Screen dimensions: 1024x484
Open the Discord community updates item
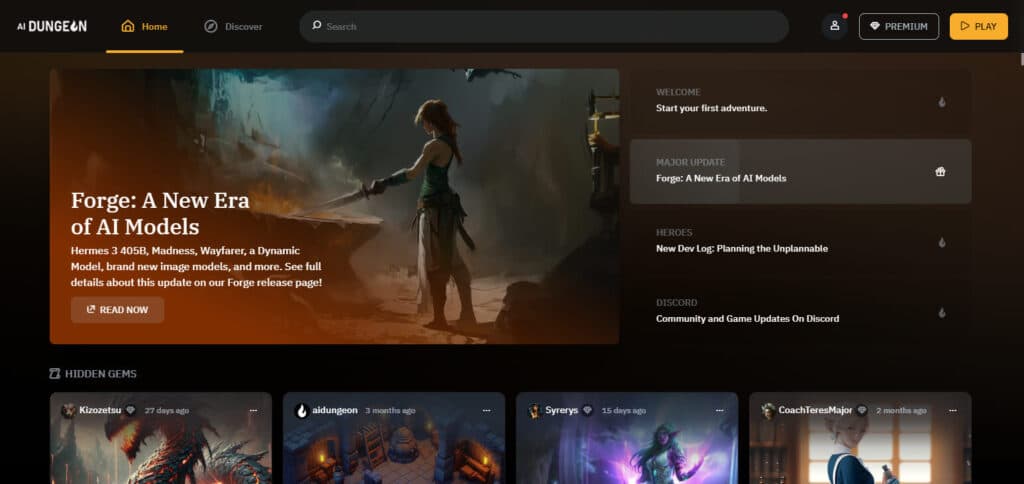point(800,311)
